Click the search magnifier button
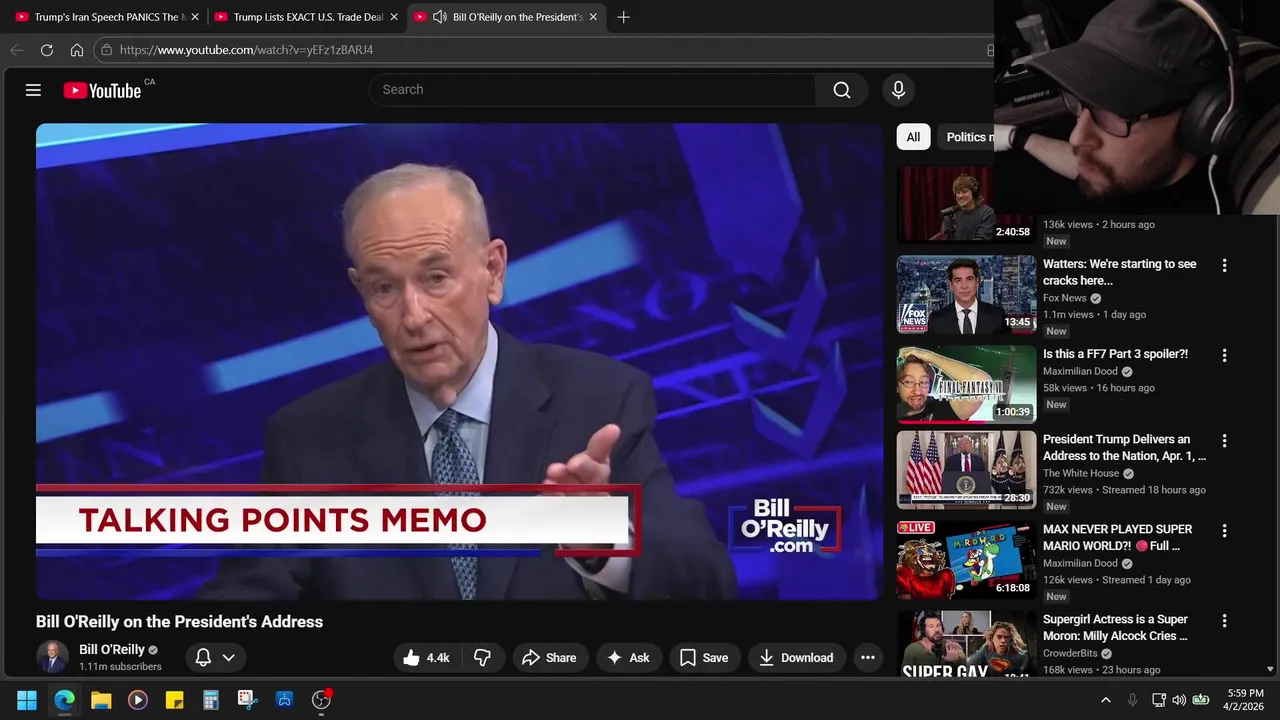This screenshot has width=1280, height=720. tap(842, 90)
